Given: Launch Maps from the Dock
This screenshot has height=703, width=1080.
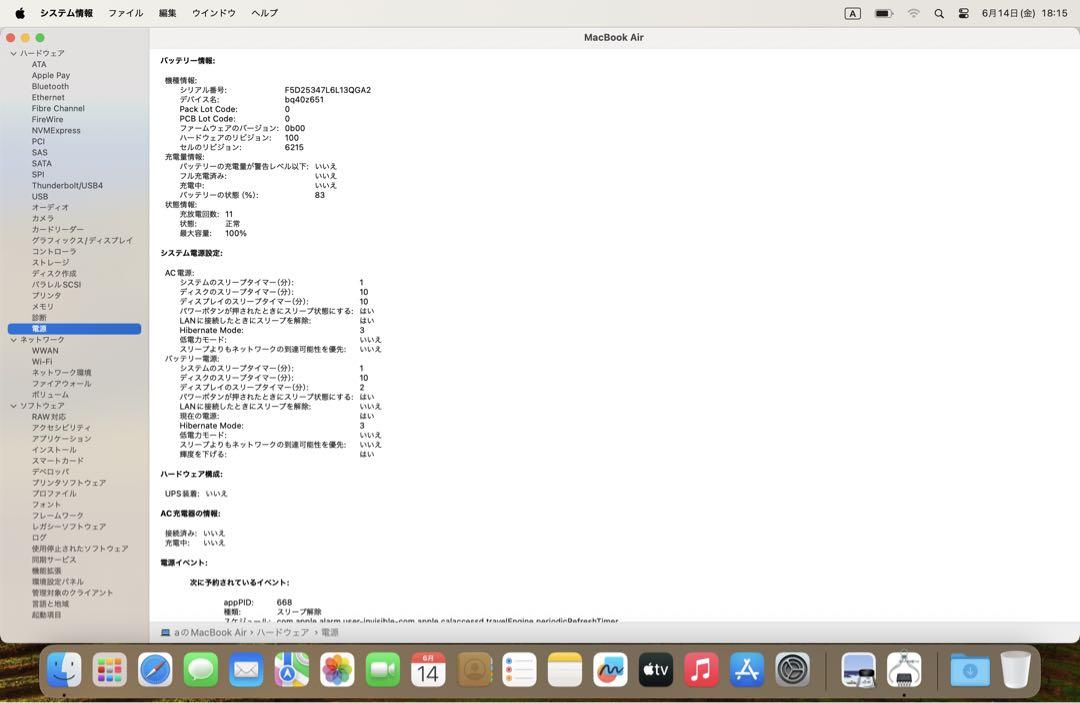Looking at the screenshot, I should [x=291, y=669].
